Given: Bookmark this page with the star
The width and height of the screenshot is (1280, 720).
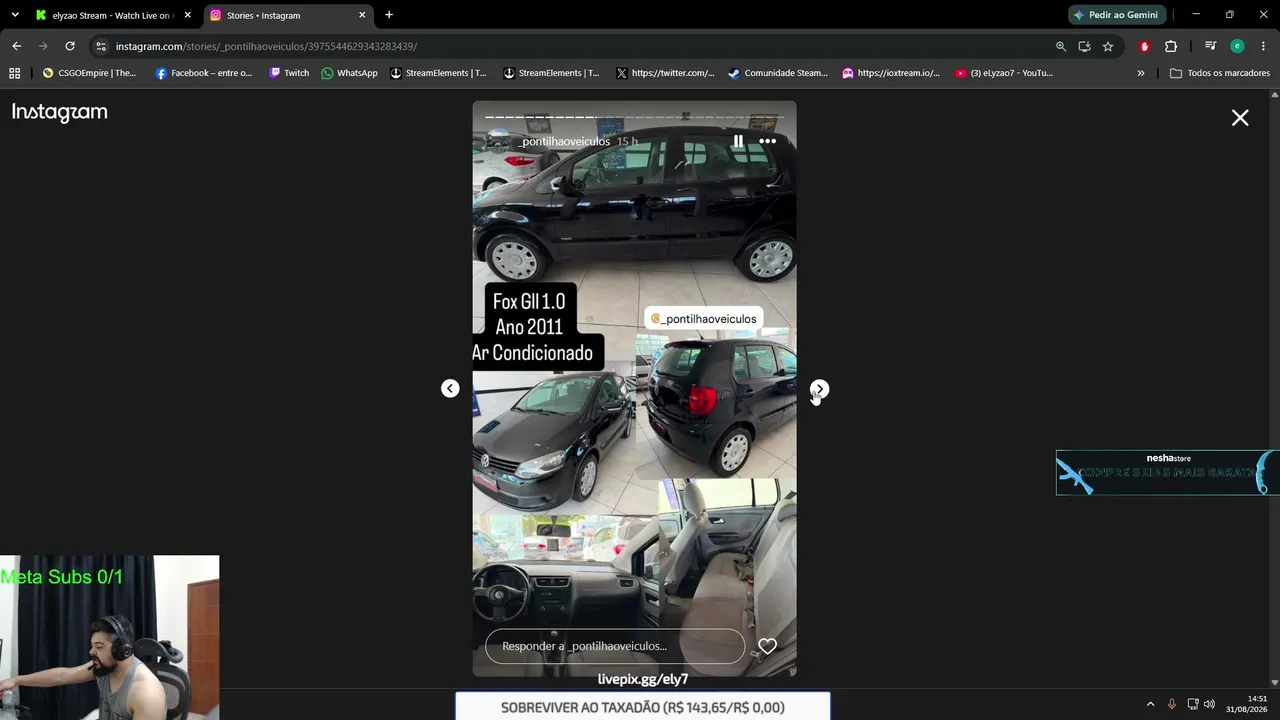Looking at the screenshot, I should 1108,46.
